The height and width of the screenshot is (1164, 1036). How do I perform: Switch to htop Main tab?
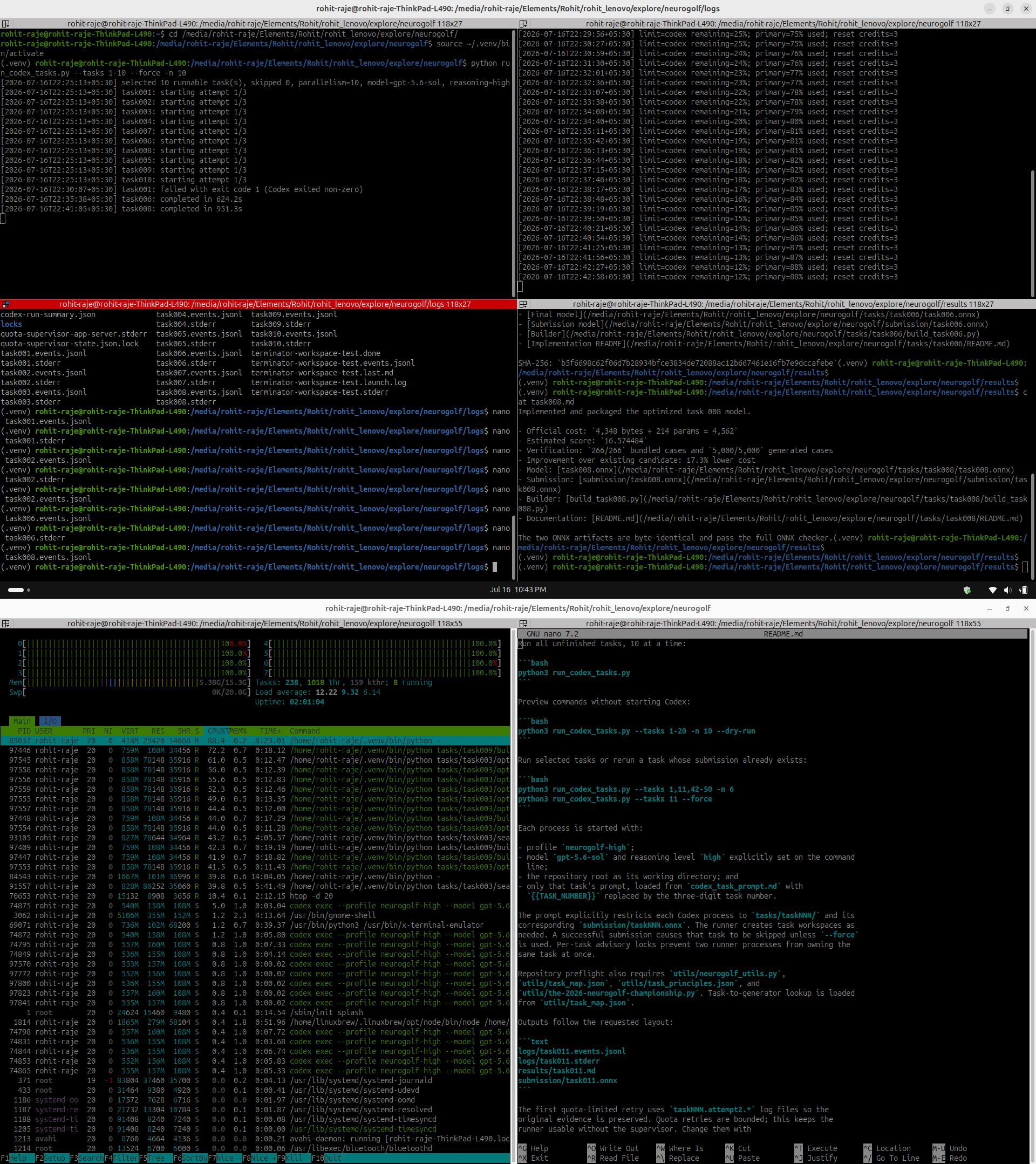[x=22, y=722]
